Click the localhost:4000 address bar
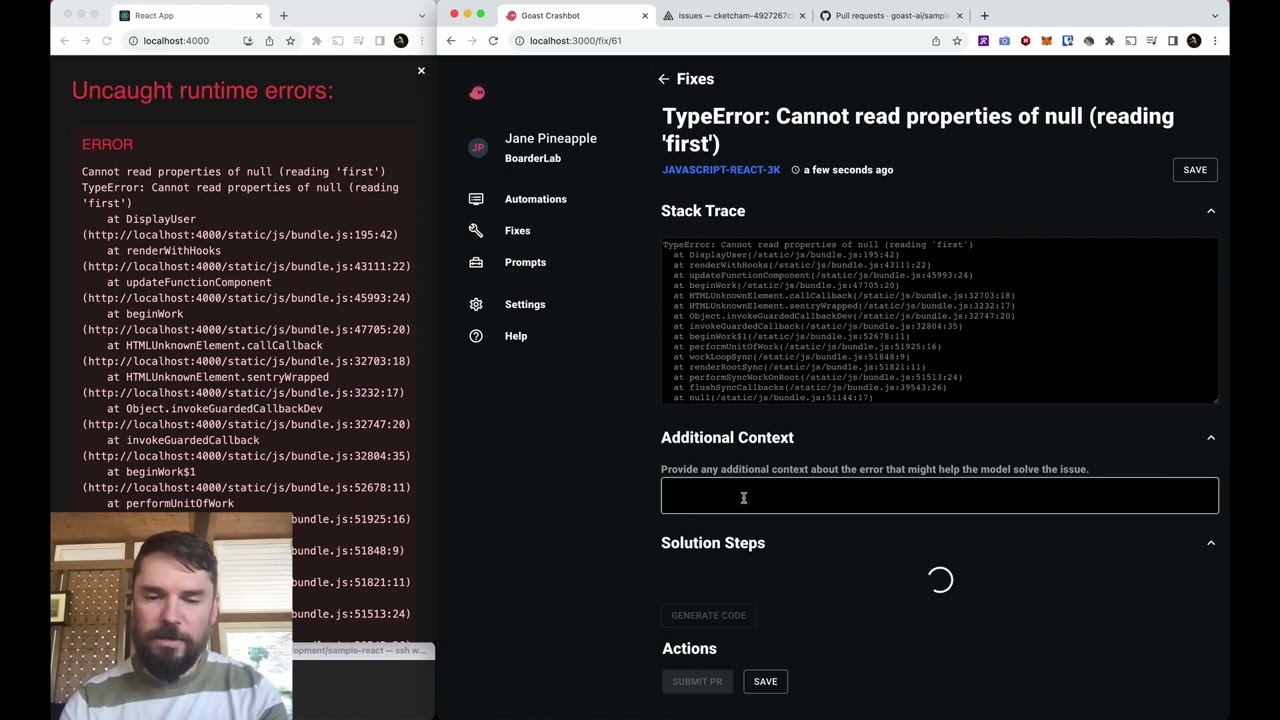1280x720 pixels. click(x=212, y=41)
